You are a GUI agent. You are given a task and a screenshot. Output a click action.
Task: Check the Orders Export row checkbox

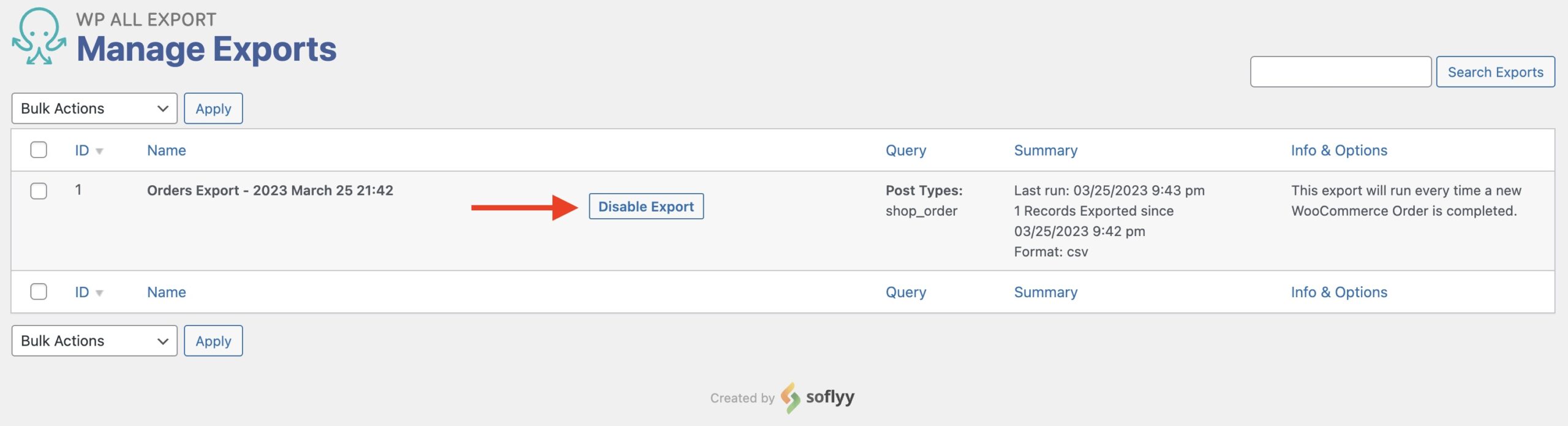coord(39,191)
